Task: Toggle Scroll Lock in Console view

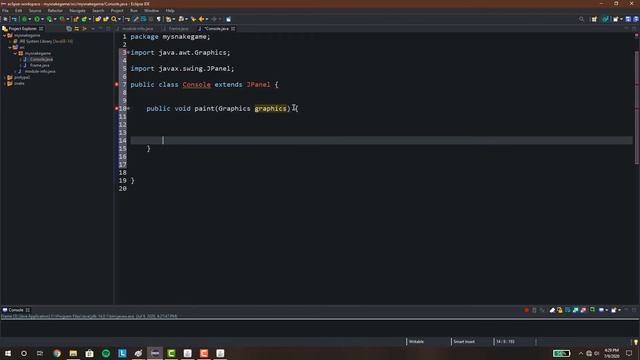Action: [560, 310]
